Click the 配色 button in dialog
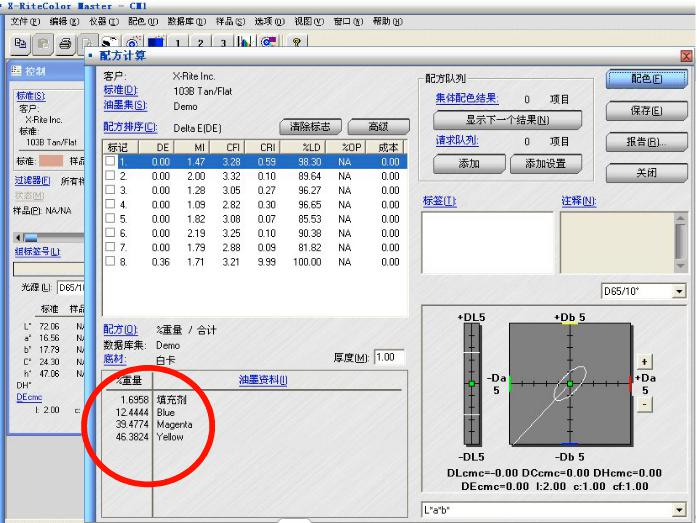Image resolution: width=697 pixels, height=523 pixels. coord(647,79)
